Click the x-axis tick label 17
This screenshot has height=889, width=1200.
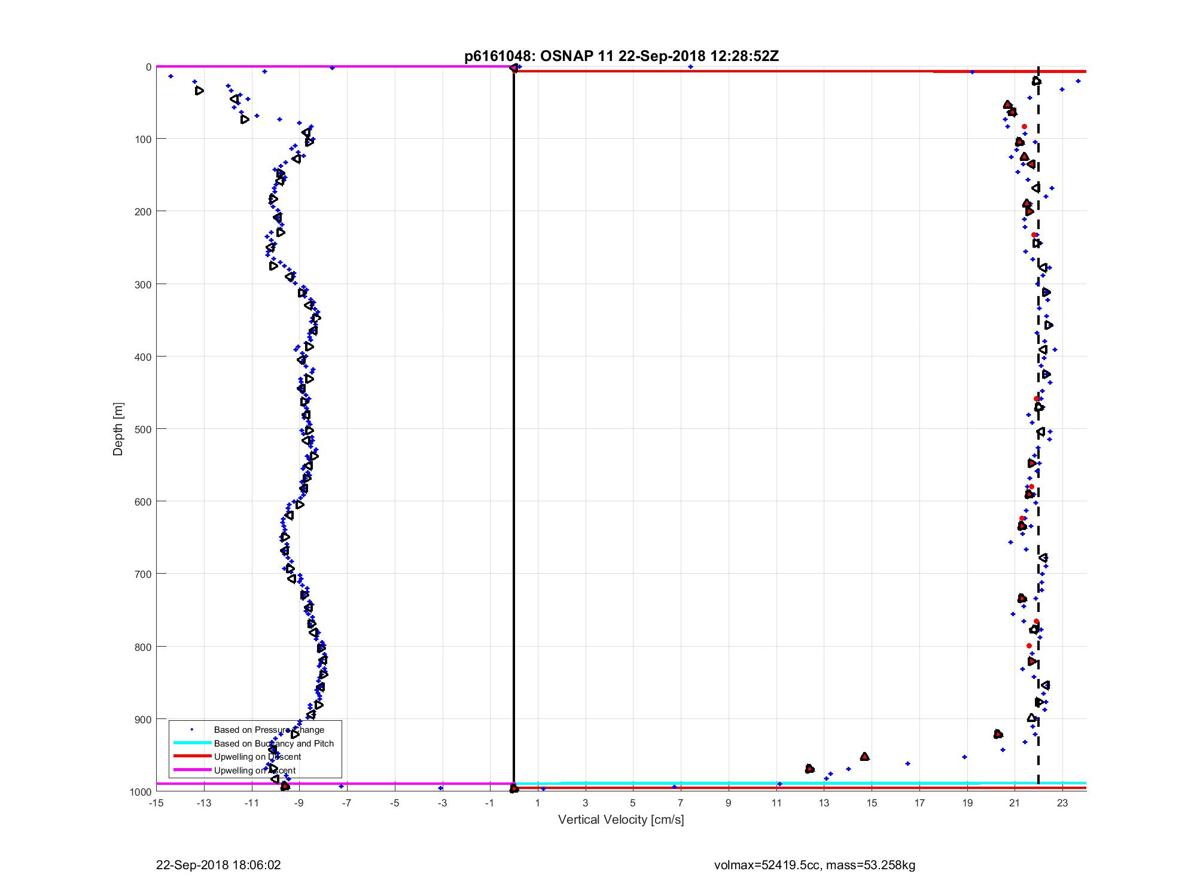pyautogui.click(x=920, y=803)
